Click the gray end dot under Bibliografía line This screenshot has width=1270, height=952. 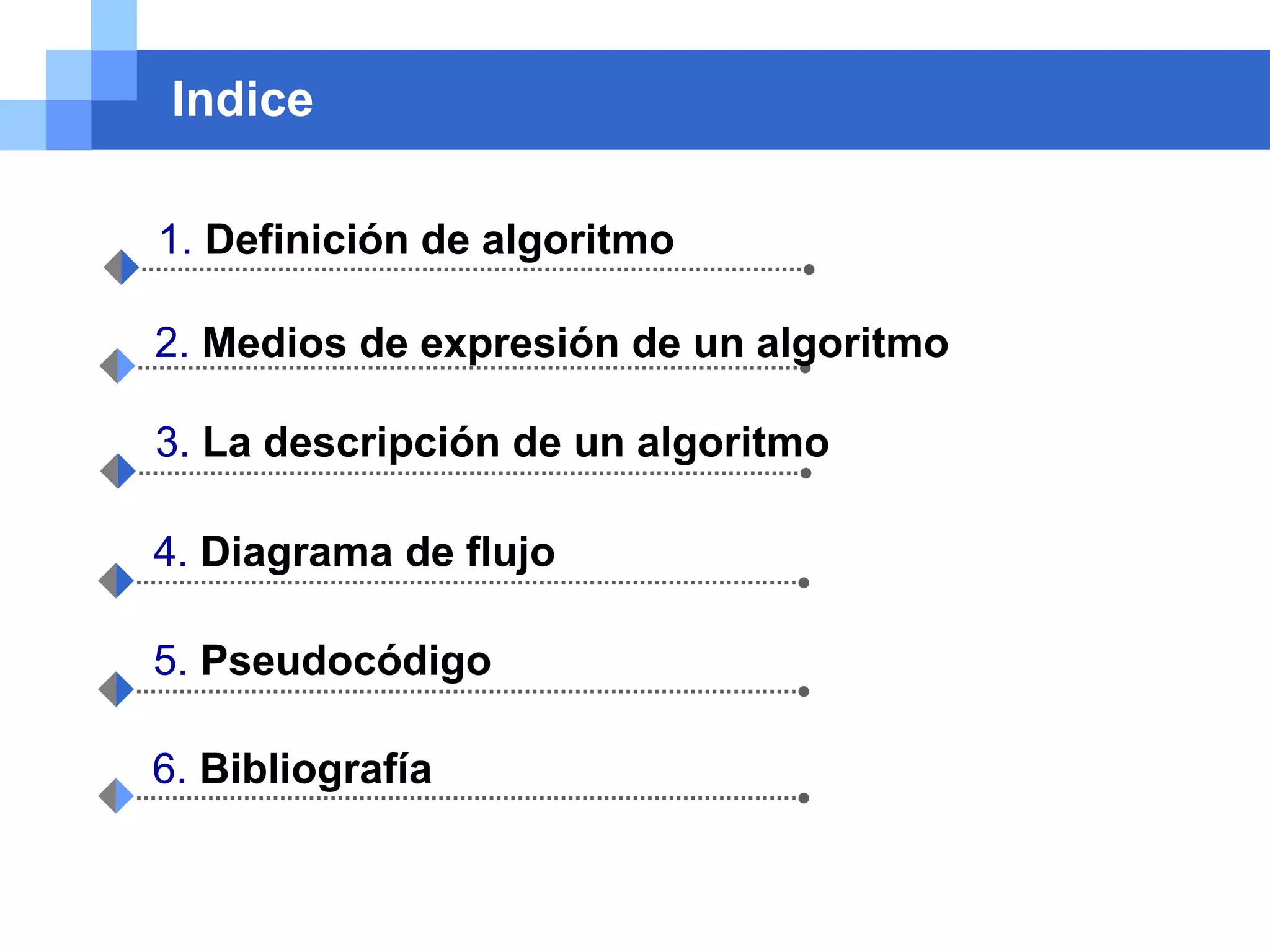click(804, 798)
